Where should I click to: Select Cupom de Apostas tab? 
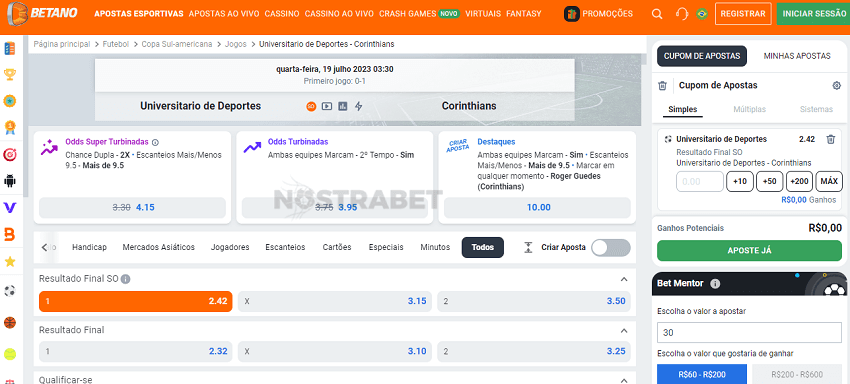(x=701, y=56)
